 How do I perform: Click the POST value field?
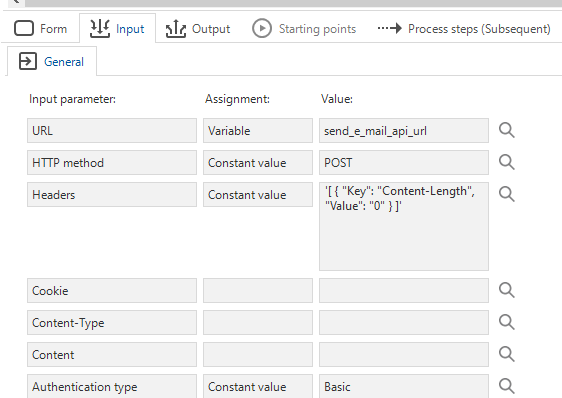(404, 162)
